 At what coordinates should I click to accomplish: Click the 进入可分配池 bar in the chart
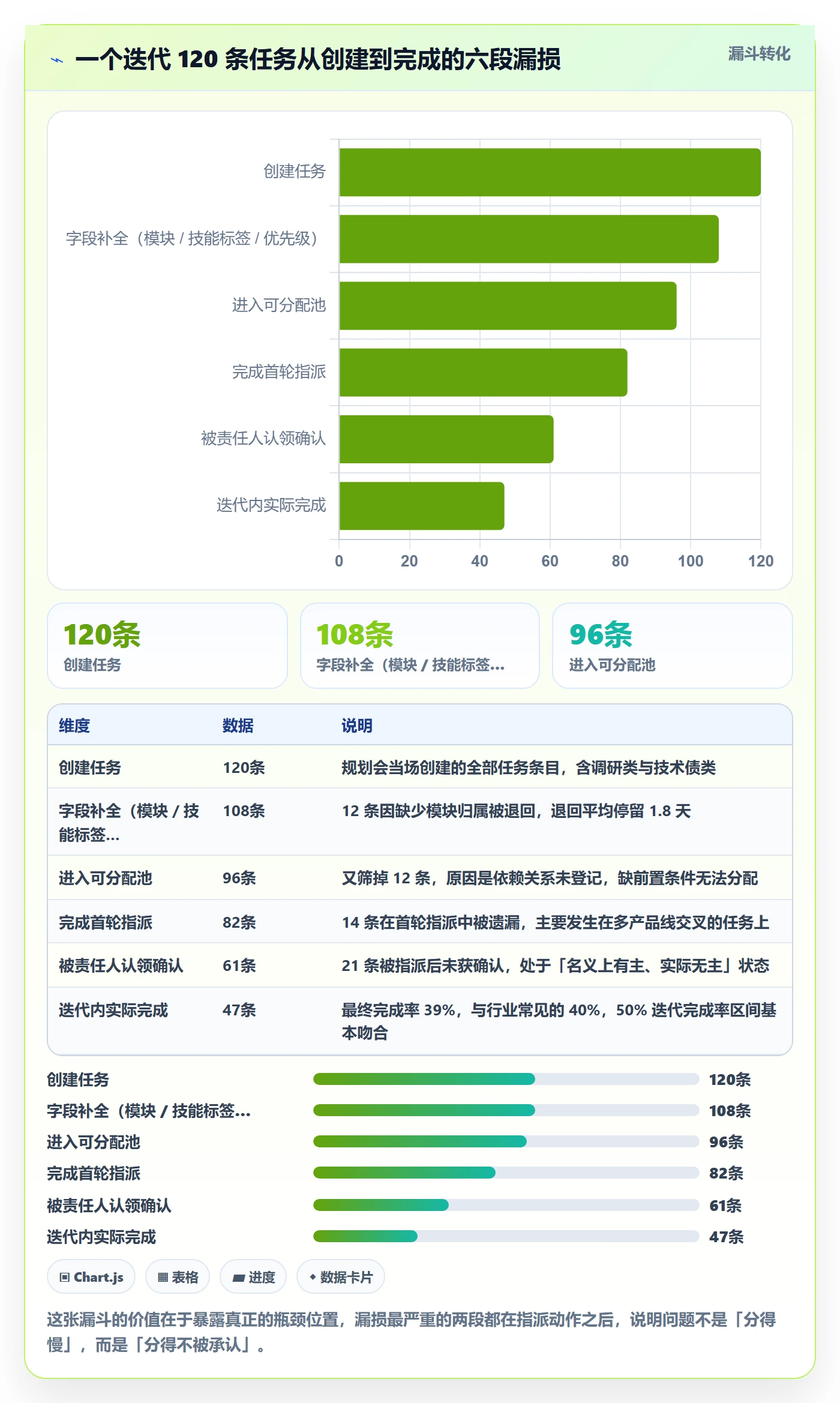click(x=508, y=305)
